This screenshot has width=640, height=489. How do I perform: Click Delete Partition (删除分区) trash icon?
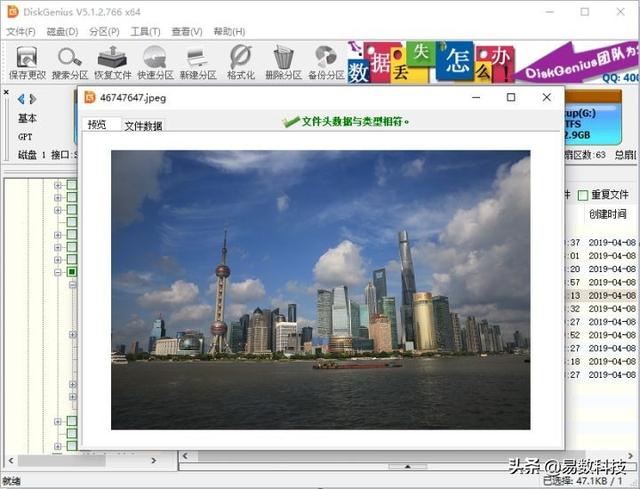pyautogui.click(x=283, y=62)
